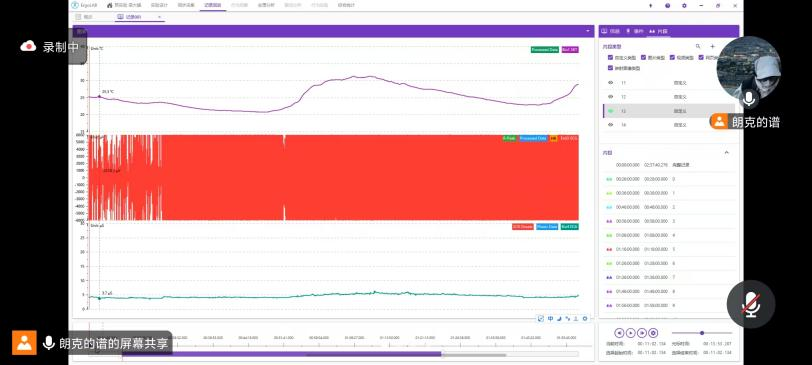
Task: Click the home icon in top navigation
Action: coord(110,5)
